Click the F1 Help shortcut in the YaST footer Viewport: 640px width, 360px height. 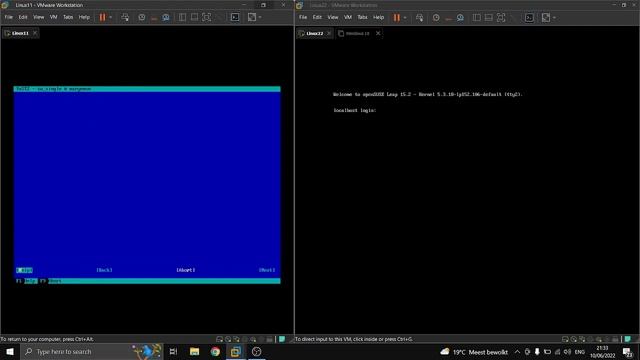click(x=27, y=281)
